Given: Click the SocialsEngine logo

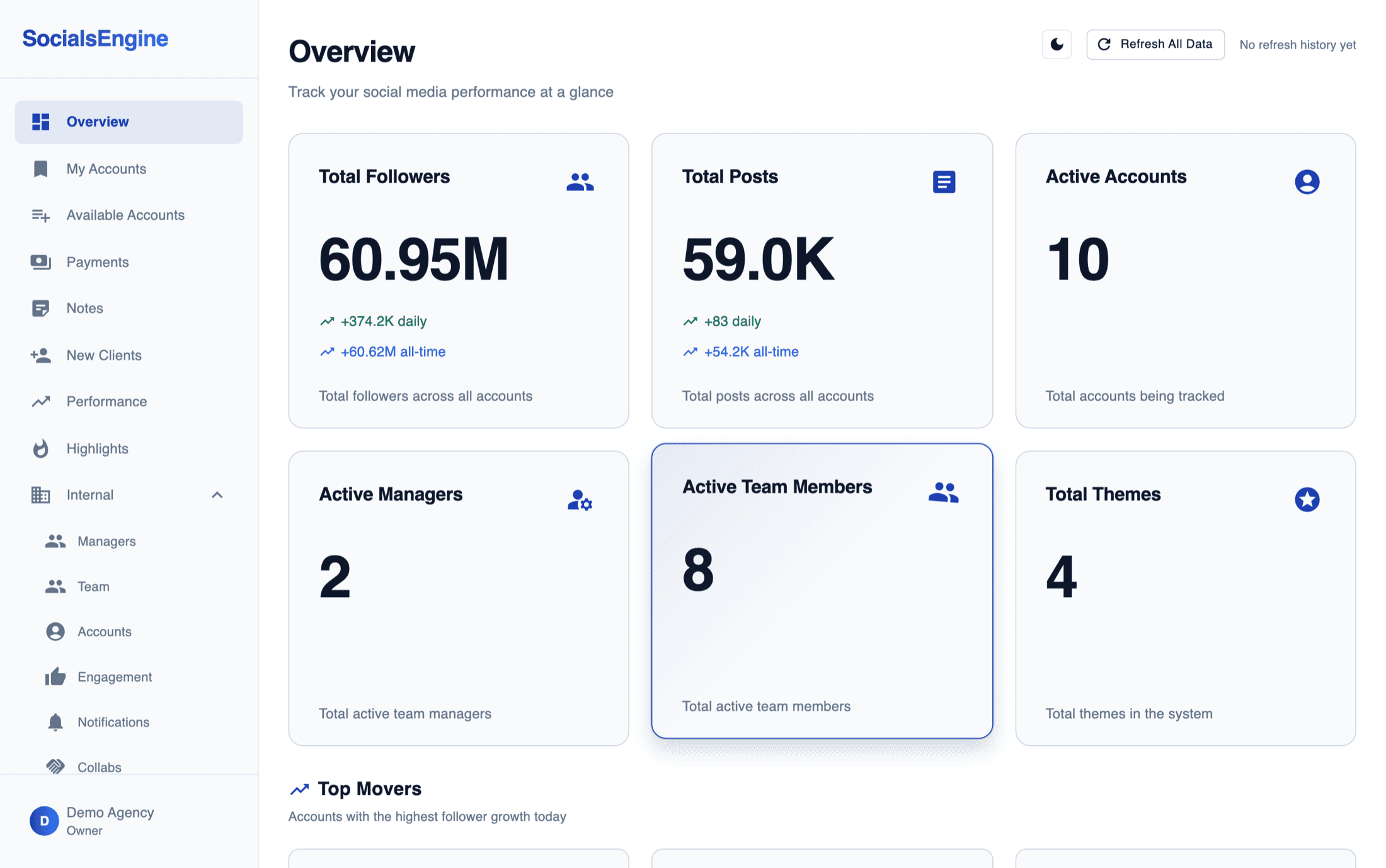Looking at the screenshot, I should (95, 38).
